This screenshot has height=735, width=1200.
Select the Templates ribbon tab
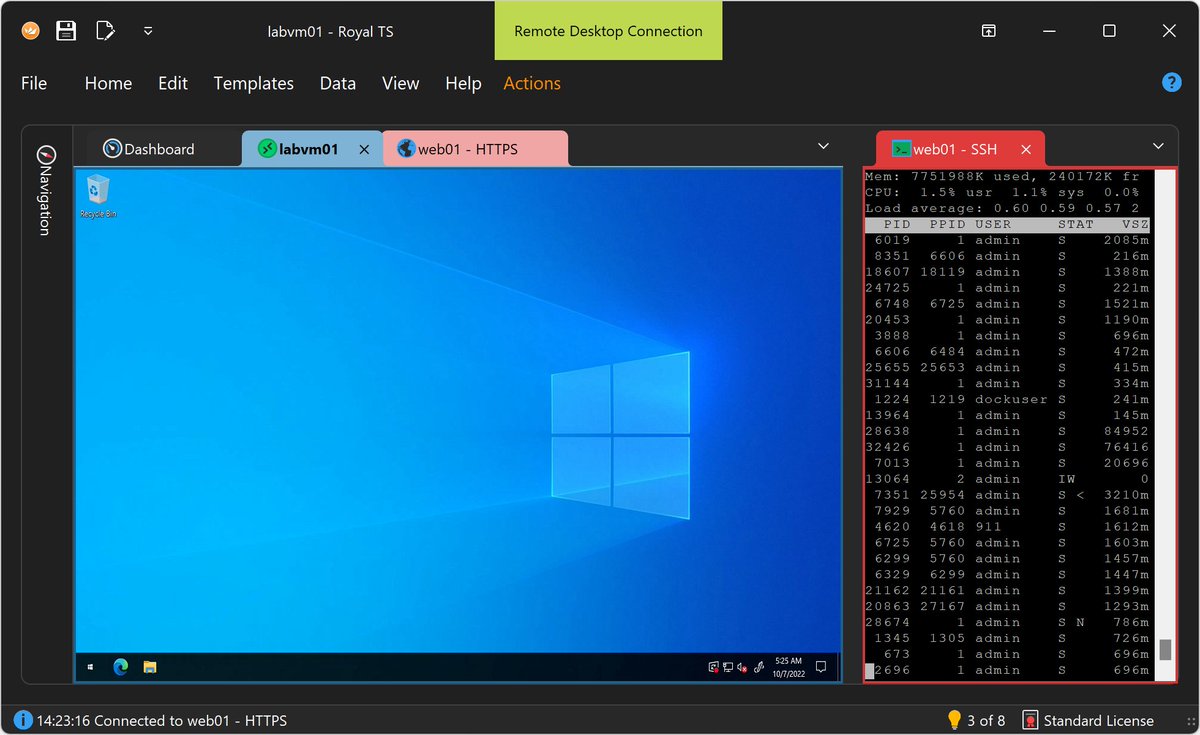pos(254,83)
